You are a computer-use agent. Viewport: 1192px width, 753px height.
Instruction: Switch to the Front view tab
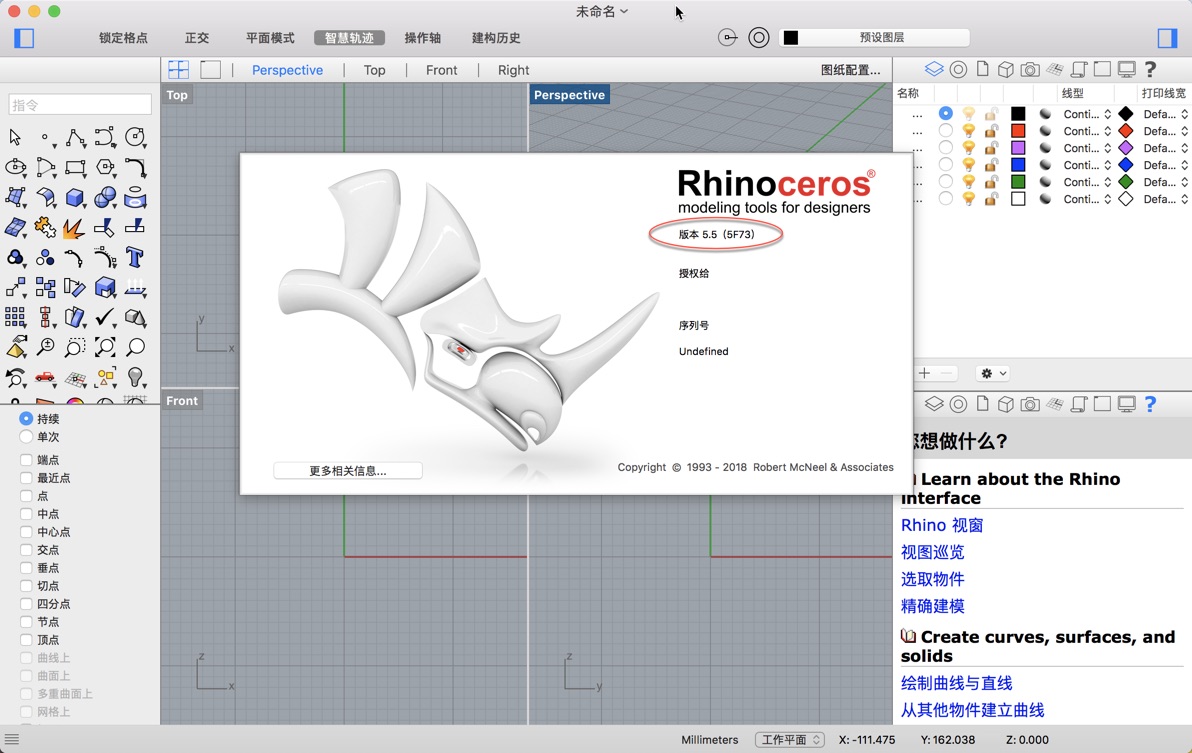[x=442, y=70]
